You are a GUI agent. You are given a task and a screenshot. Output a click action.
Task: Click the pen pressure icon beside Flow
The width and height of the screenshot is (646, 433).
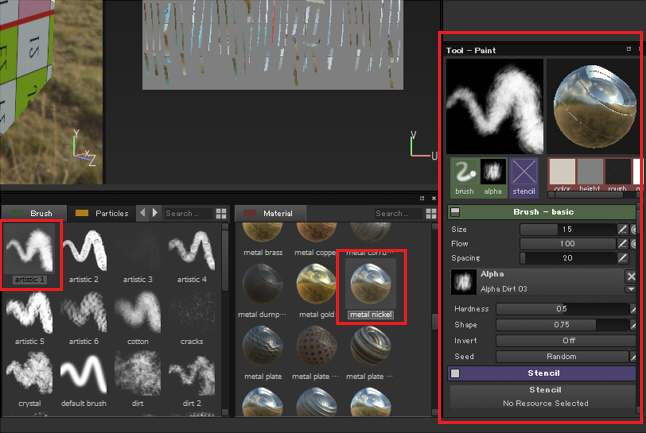622,243
